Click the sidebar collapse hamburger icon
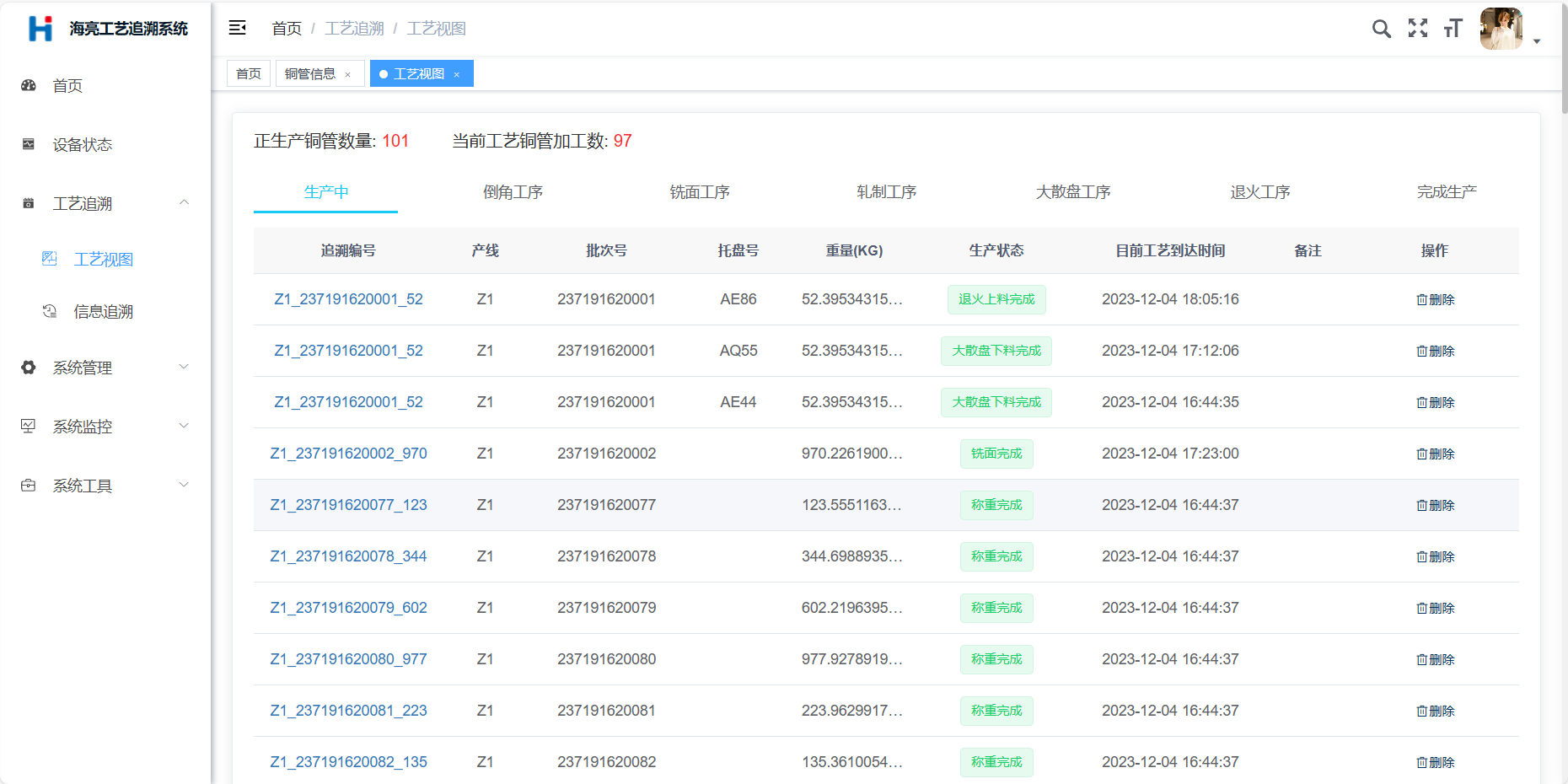This screenshot has height=784, width=1568. pyautogui.click(x=238, y=28)
